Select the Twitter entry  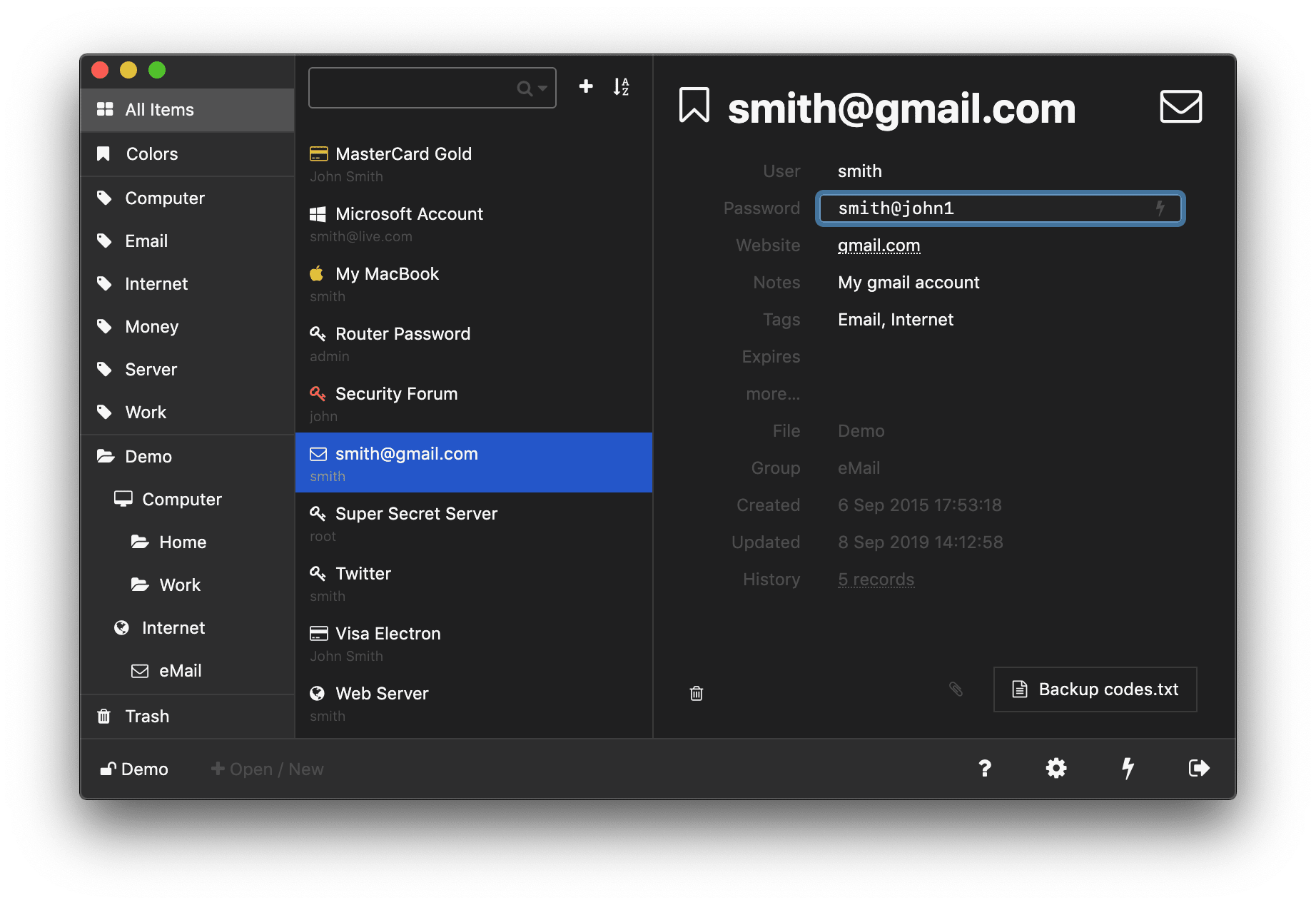[474, 584]
